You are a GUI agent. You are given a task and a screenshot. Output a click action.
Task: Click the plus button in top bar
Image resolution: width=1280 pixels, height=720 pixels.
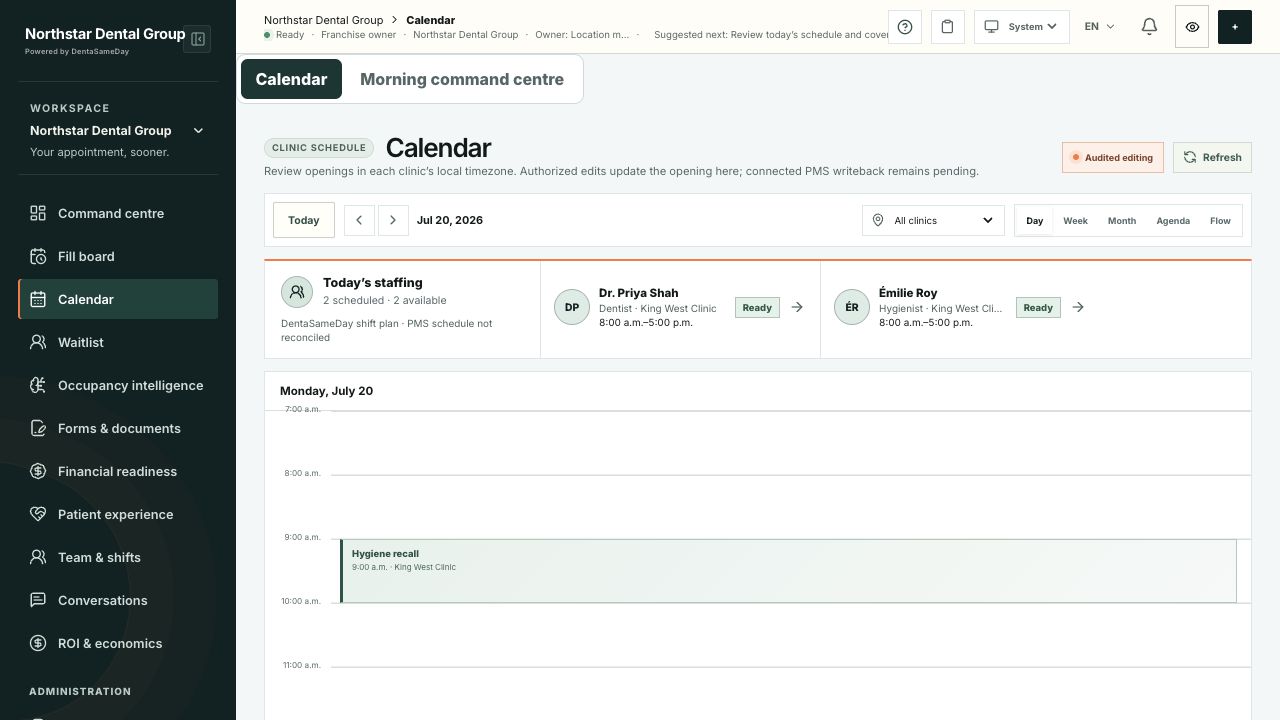click(x=1235, y=27)
